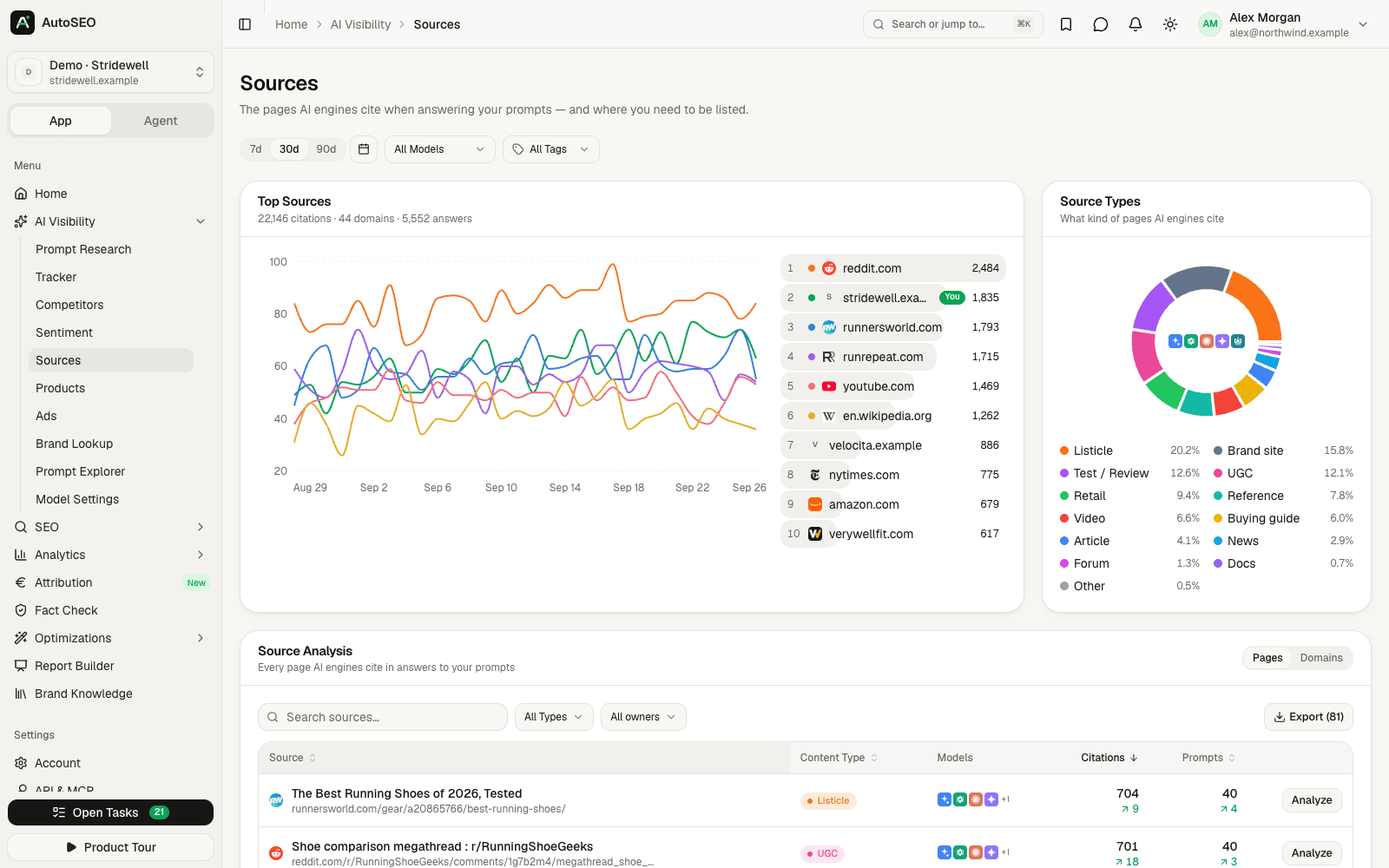
Task: Switch to the Agent mode
Action: [161, 121]
